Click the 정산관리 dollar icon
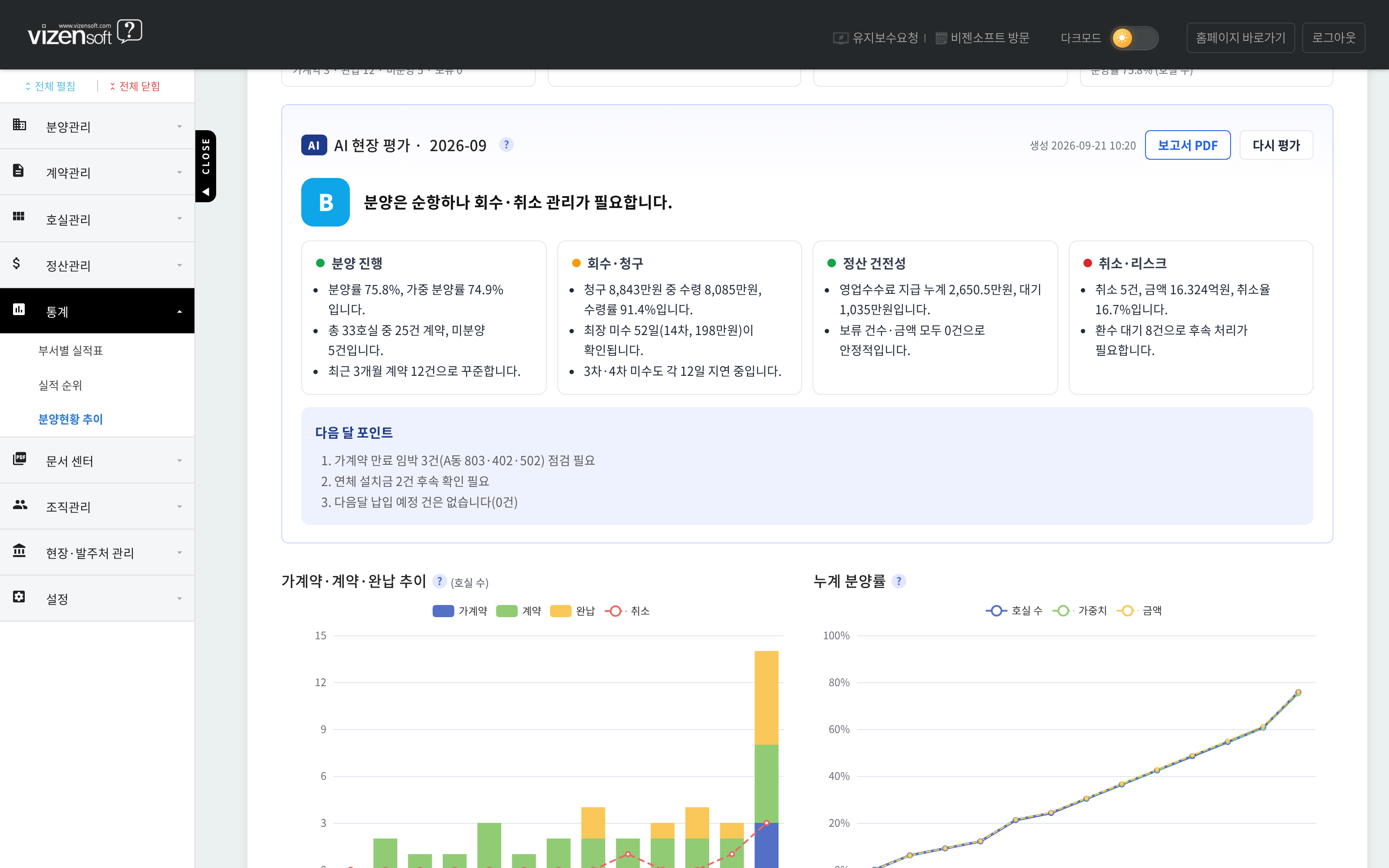This screenshot has height=868, width=1389. (x=16, y=263)
